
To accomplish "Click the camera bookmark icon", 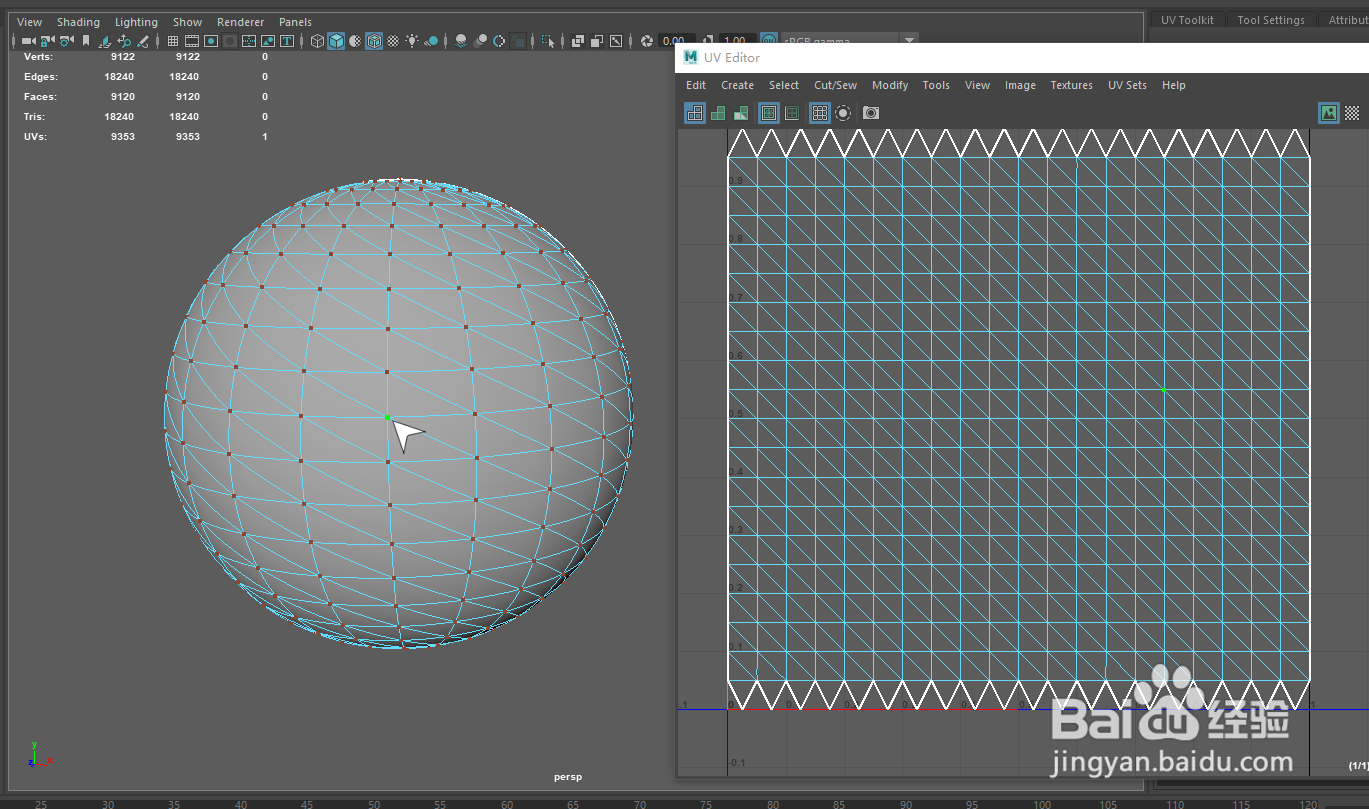I will 86,41.
